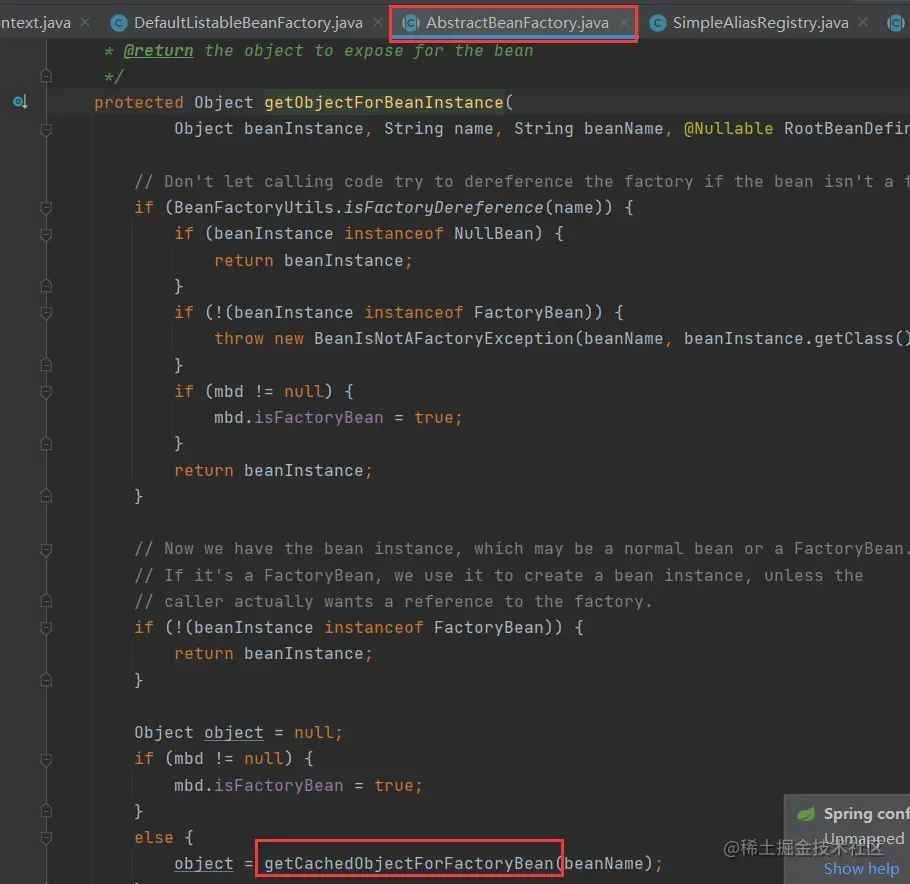Open the Show help link in Spring notification
910x884 pixels.
(x=861, y=868)
